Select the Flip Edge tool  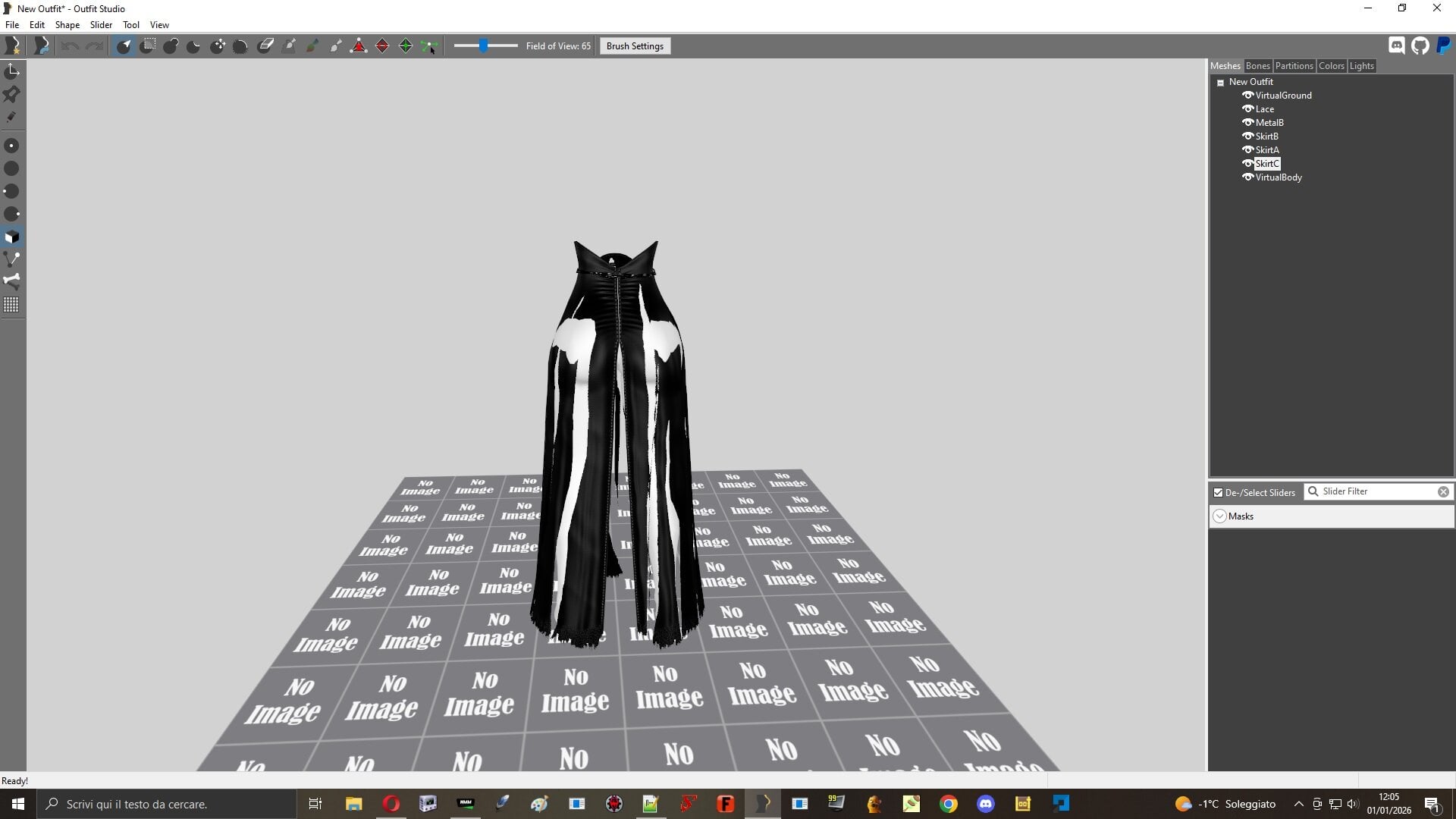point(382,46)
